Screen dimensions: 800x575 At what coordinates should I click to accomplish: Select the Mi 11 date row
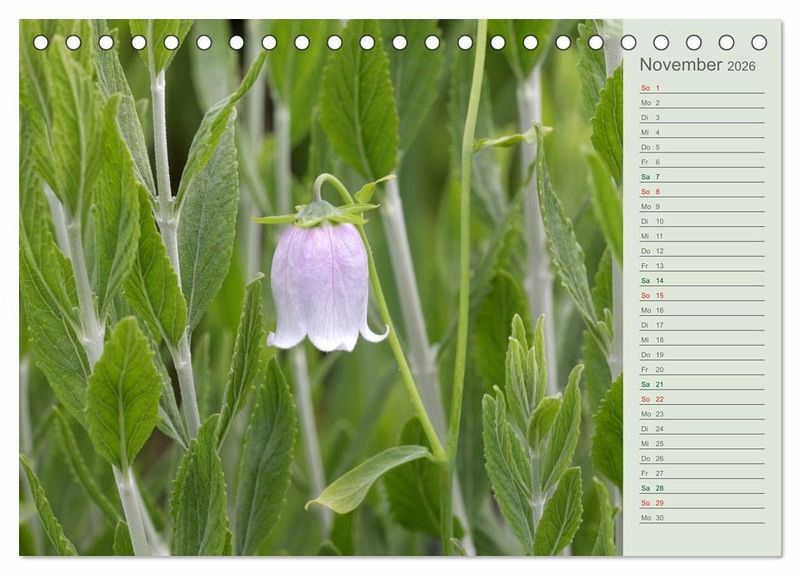(702, 236)
